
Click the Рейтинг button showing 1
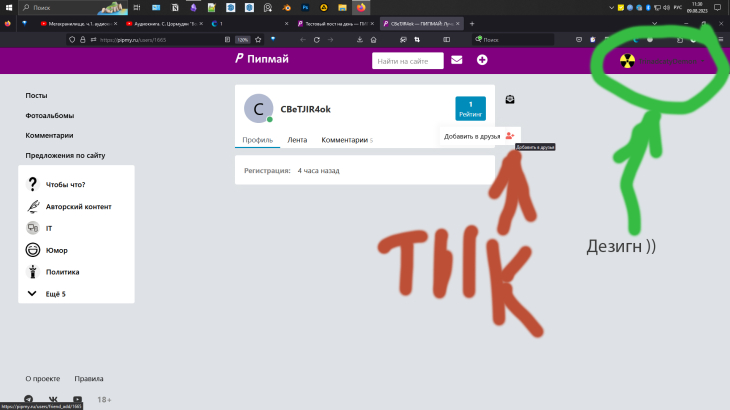pos(470,108)
